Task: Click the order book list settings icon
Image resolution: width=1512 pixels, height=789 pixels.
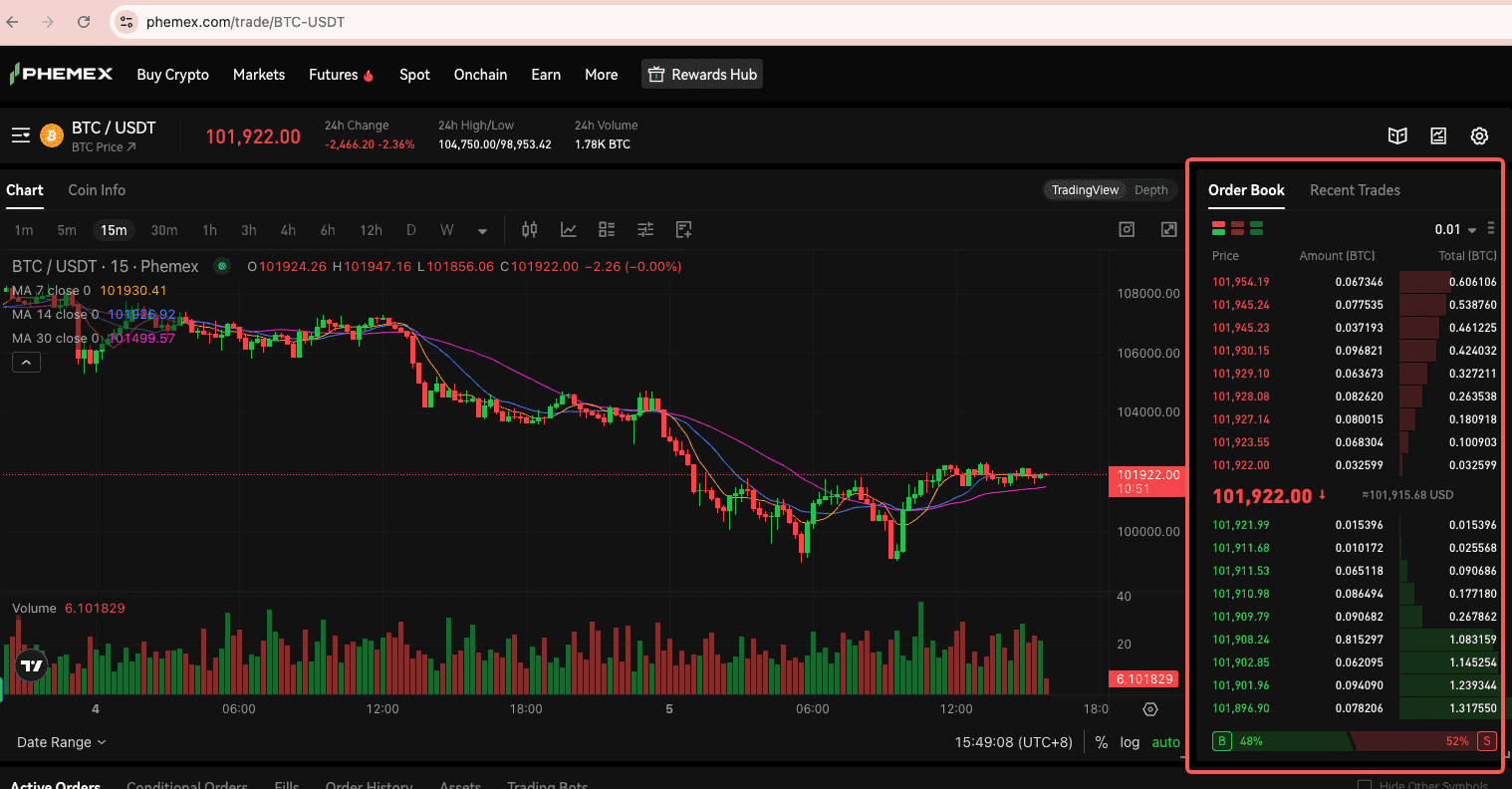Action: click(1491, 228)
